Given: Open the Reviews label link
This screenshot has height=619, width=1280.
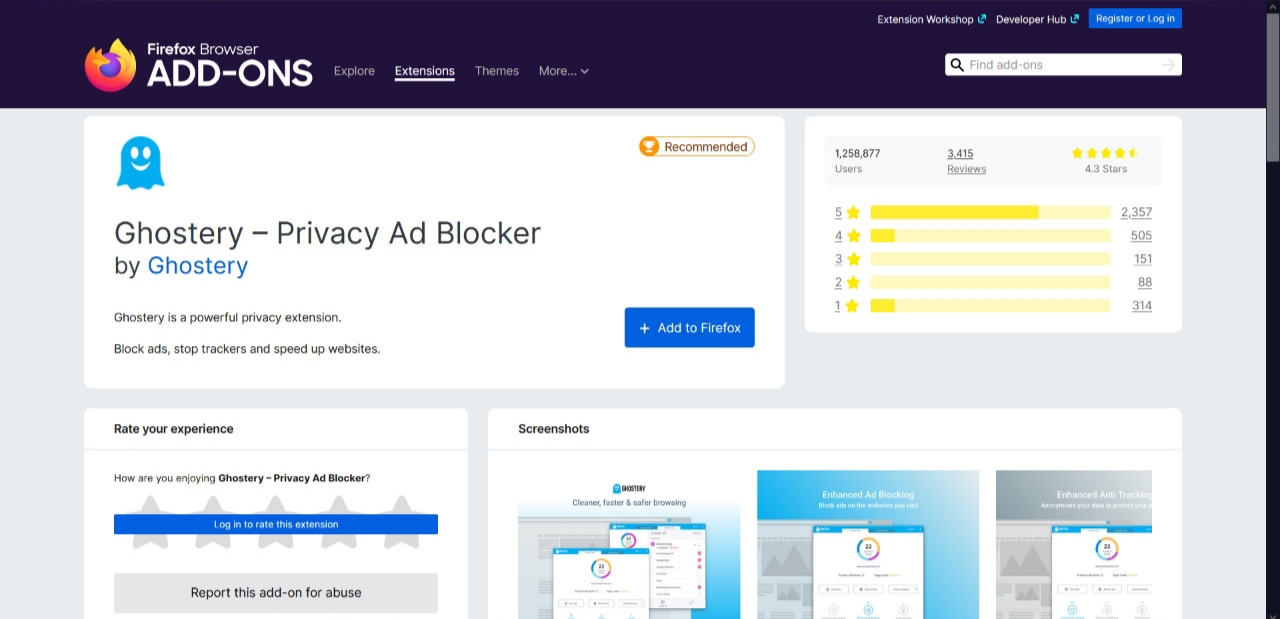Looking at the screenshot, I should tap(966, 169).
